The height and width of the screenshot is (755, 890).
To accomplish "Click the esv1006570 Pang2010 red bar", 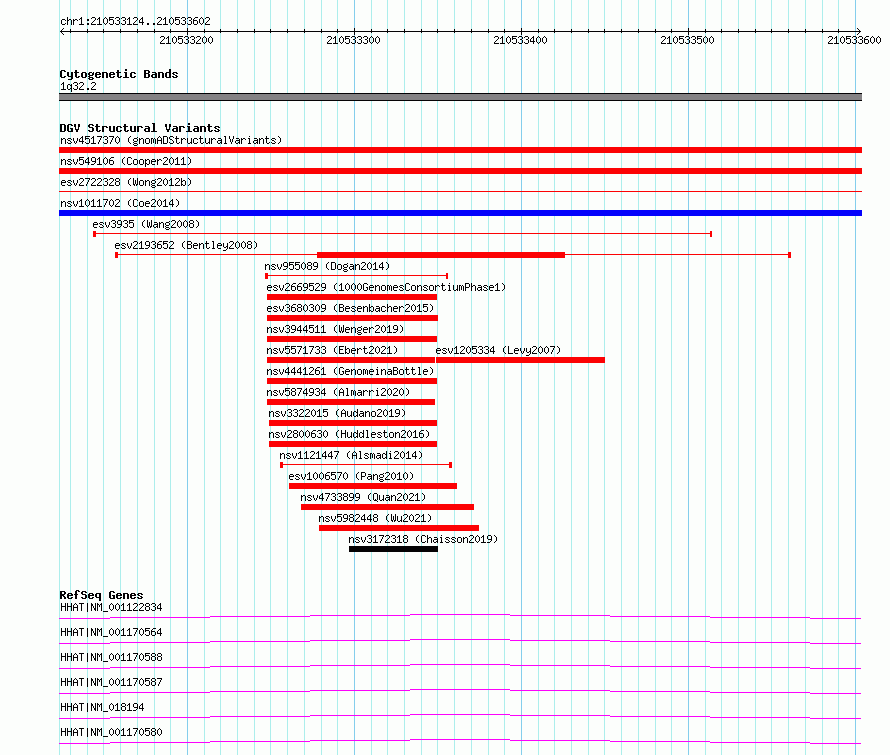I will pos(373,486).
